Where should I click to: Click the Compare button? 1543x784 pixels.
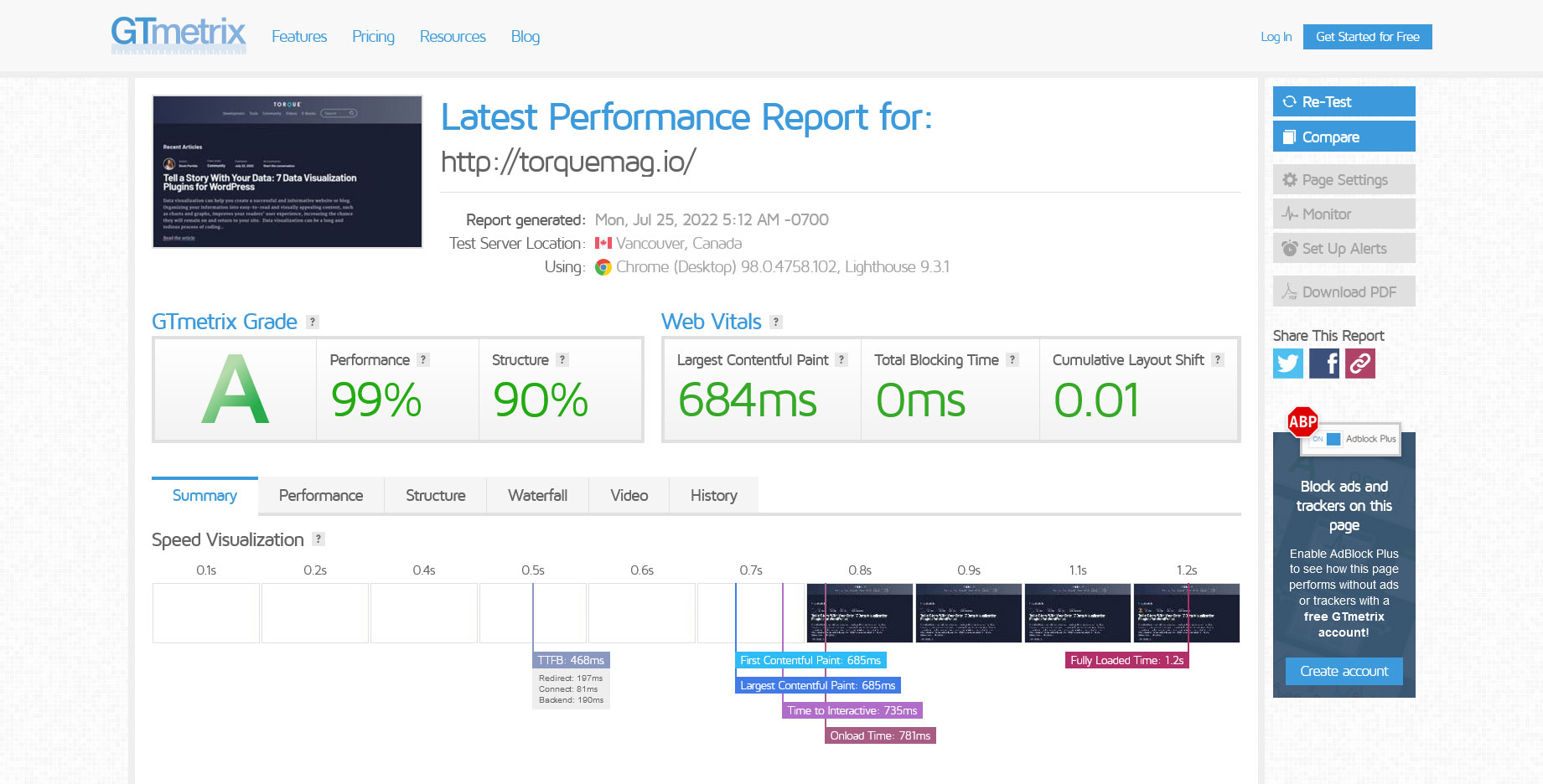(x=1344, y=137)
